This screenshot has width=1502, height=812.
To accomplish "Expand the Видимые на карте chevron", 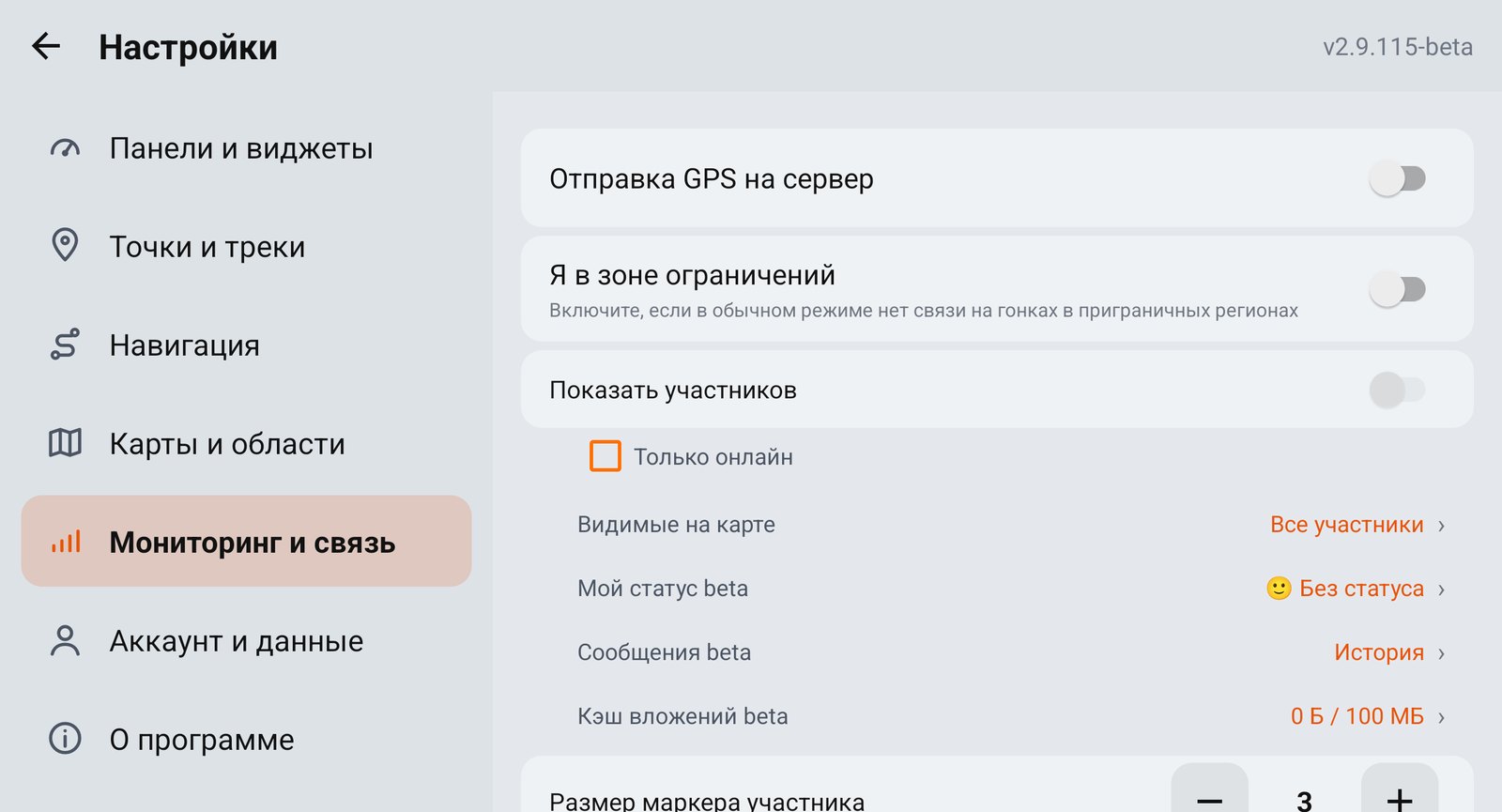I will click(x=1441, y=526).
